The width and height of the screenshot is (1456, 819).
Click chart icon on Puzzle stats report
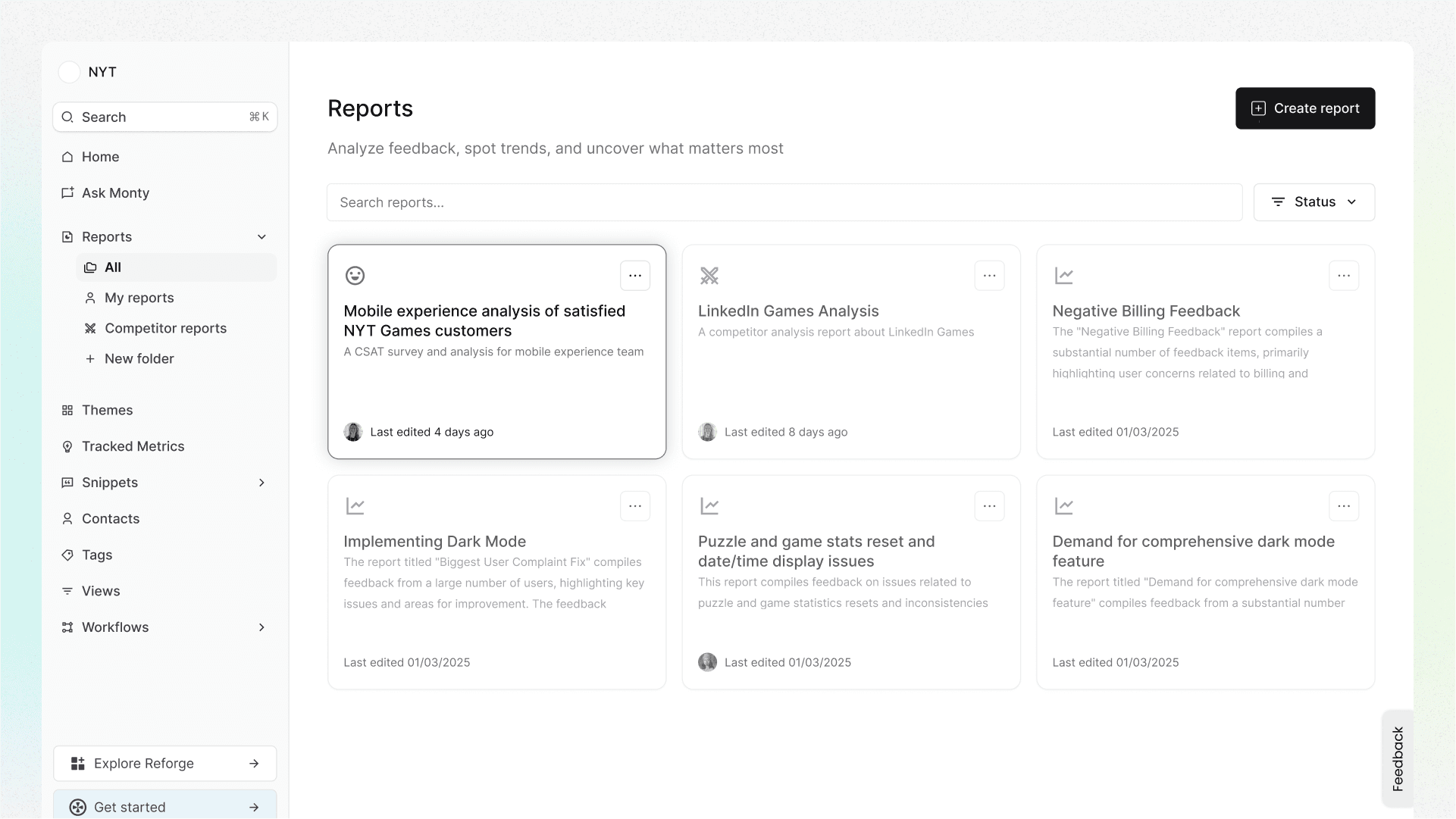709,505
